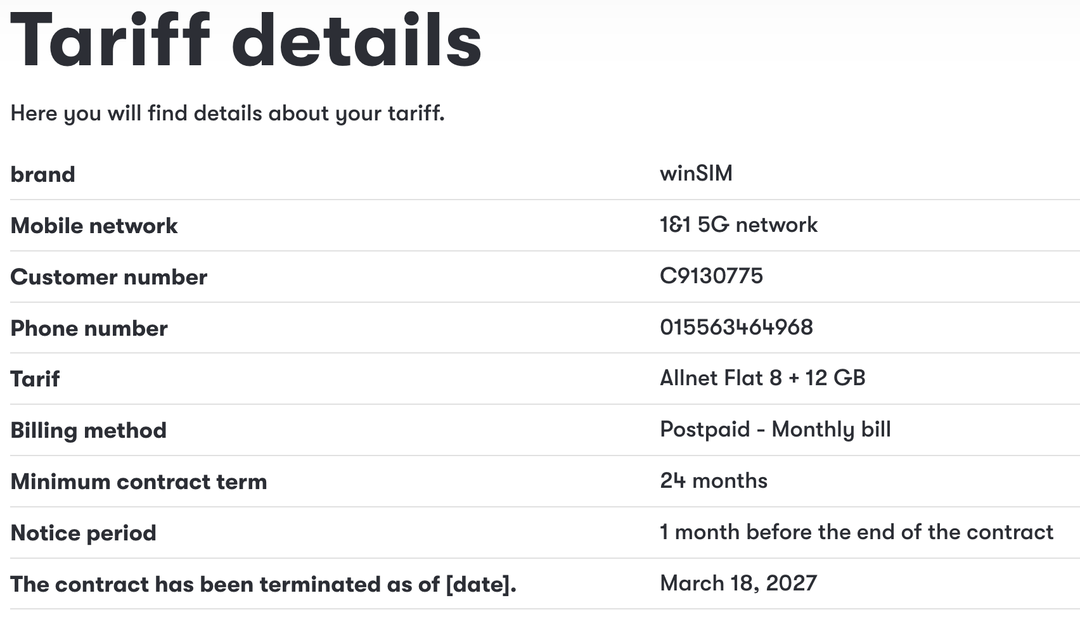
Task: Select customer number C9130775
Action: click(x=711, y=276)
